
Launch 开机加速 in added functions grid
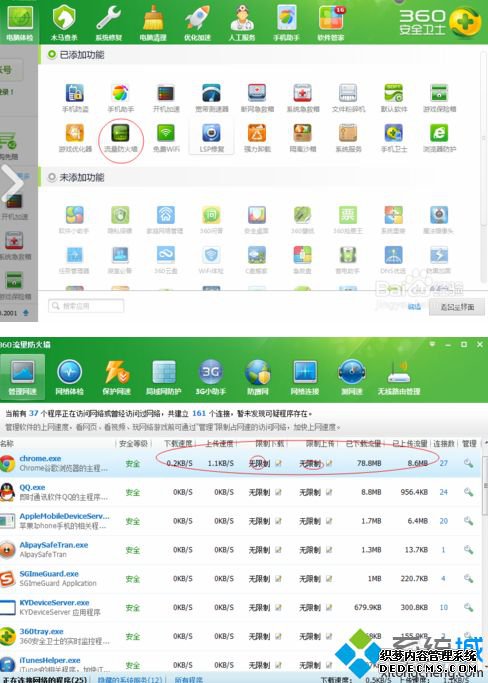166,98
